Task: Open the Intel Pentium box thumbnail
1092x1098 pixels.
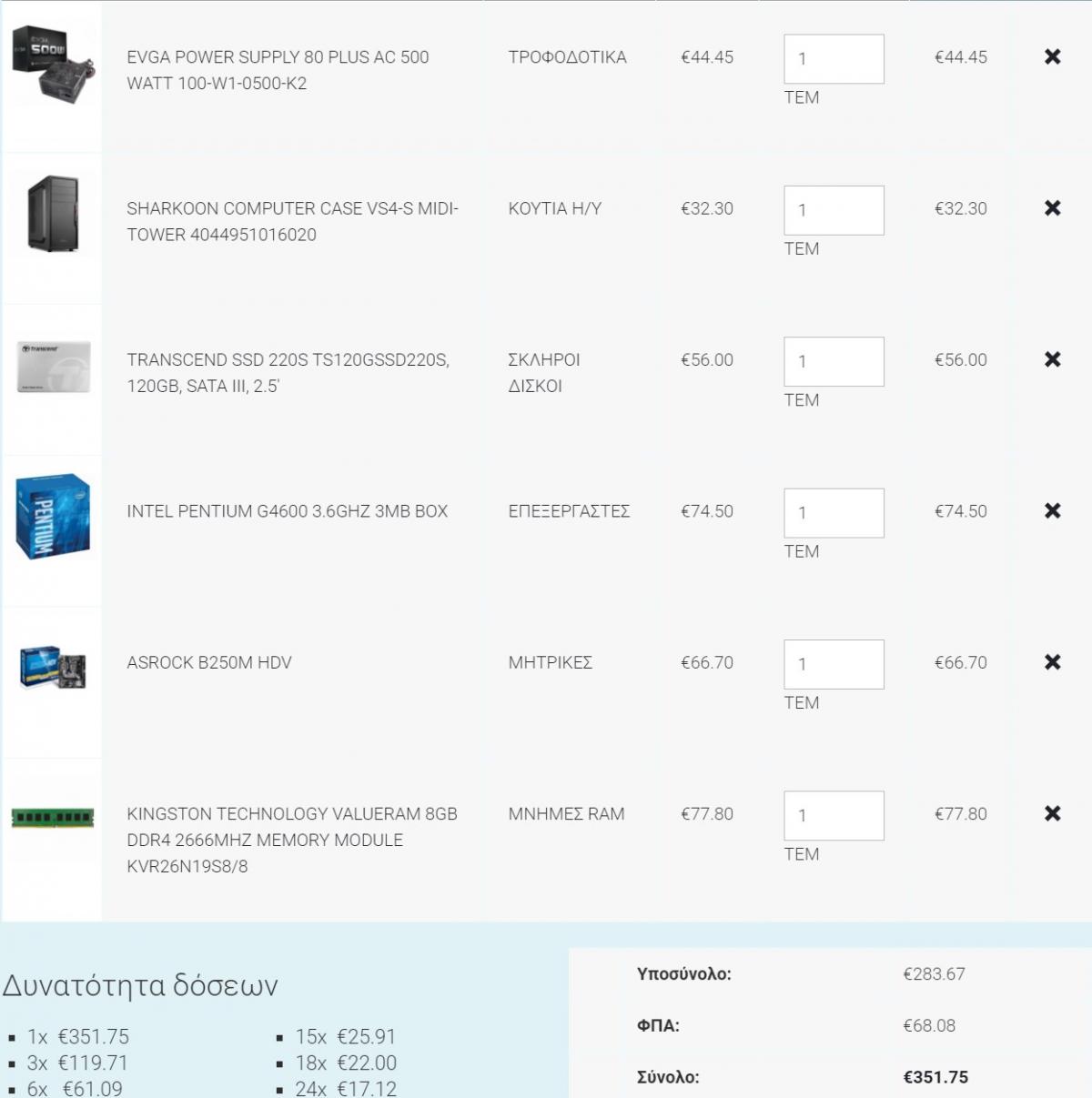Action: 53,516
